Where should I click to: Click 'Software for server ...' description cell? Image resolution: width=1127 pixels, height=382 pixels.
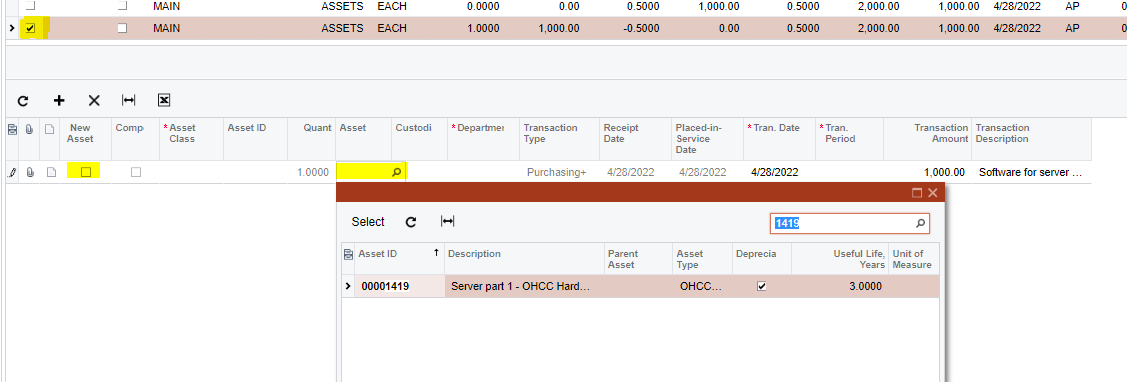1030,173
